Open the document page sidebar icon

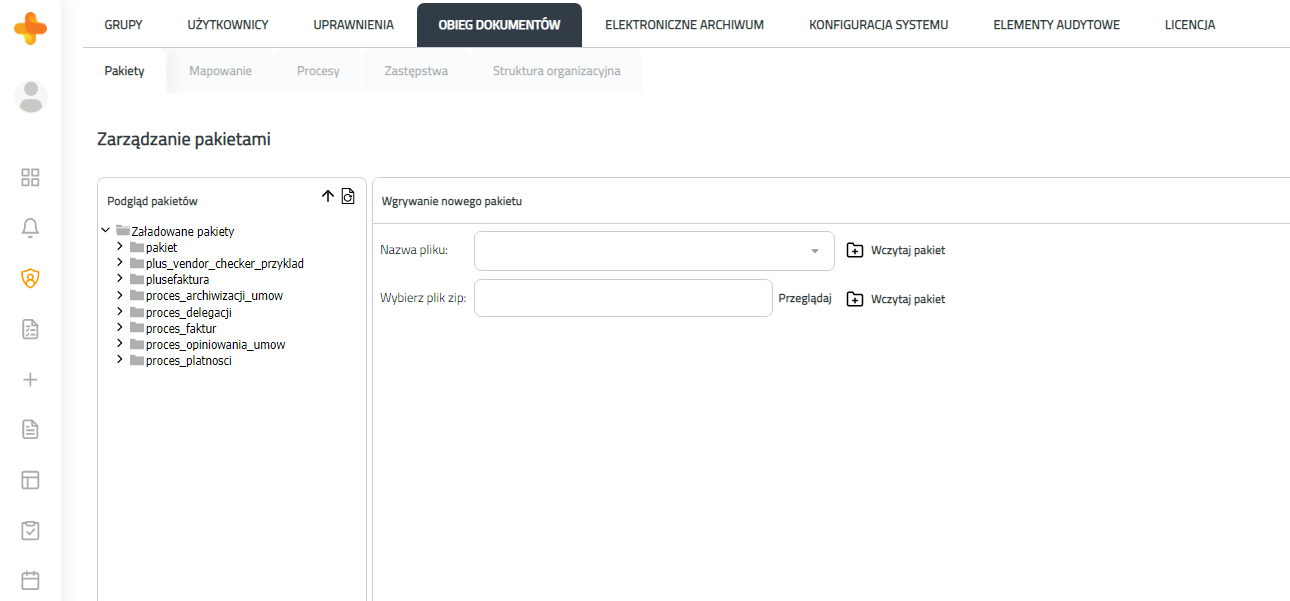[x=30, y=430]
